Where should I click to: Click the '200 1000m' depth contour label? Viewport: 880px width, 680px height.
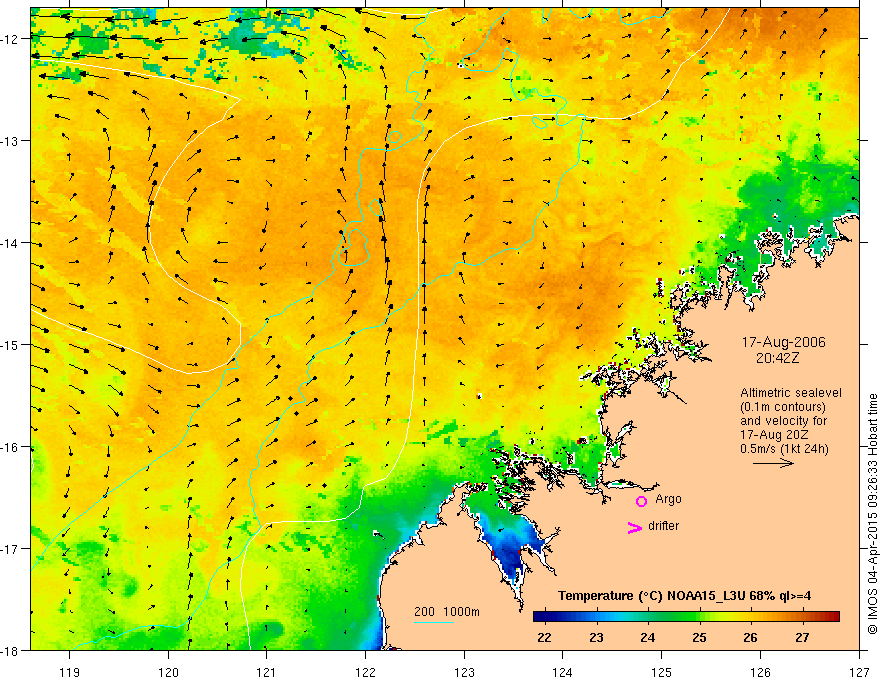[447, 612]
